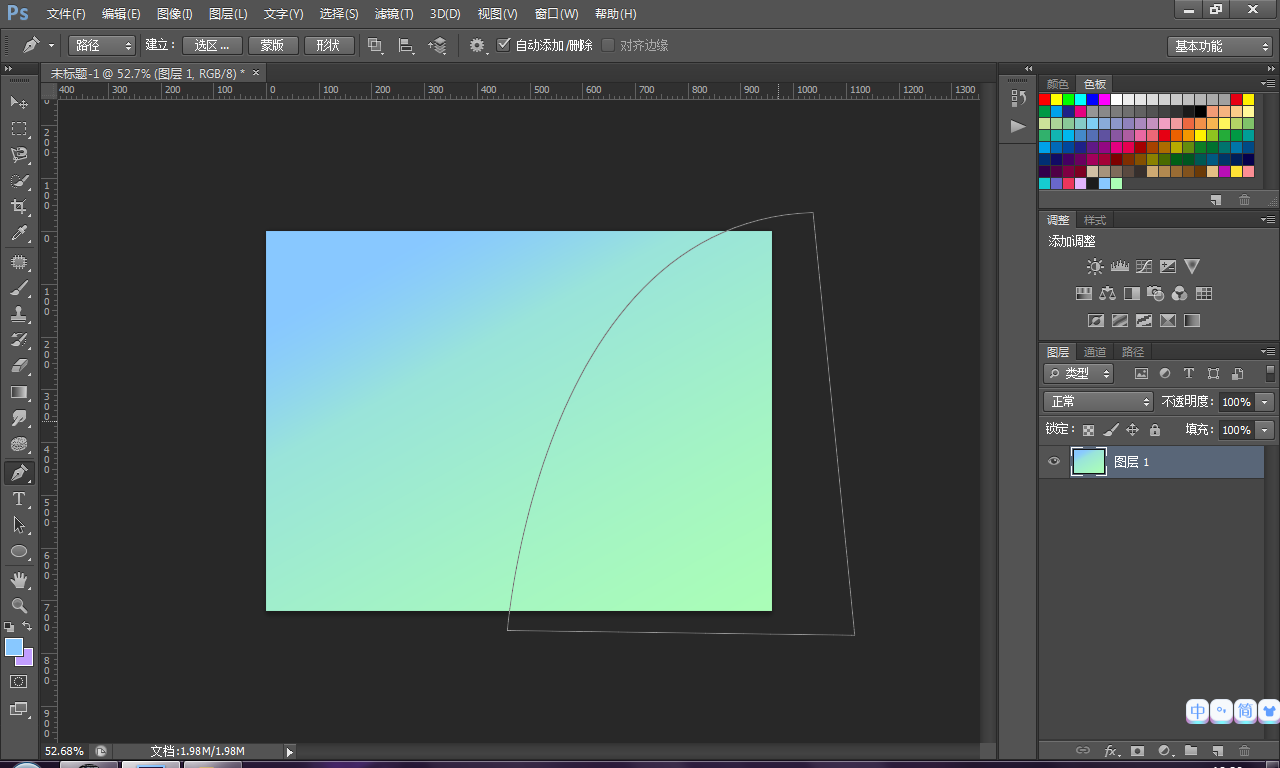Toggle Quick Mask mode
This screenshot has width=1280, height=768.
point(19,681)
